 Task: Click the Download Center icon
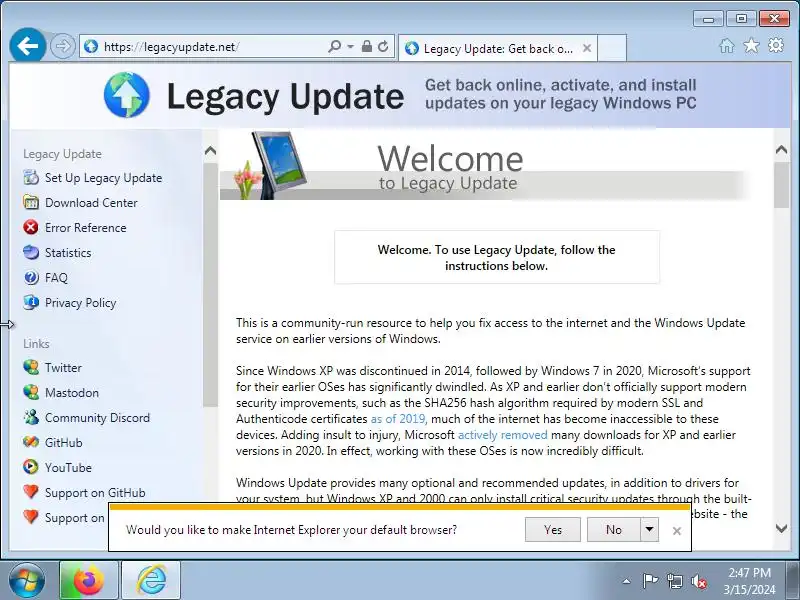coord(31,203)
